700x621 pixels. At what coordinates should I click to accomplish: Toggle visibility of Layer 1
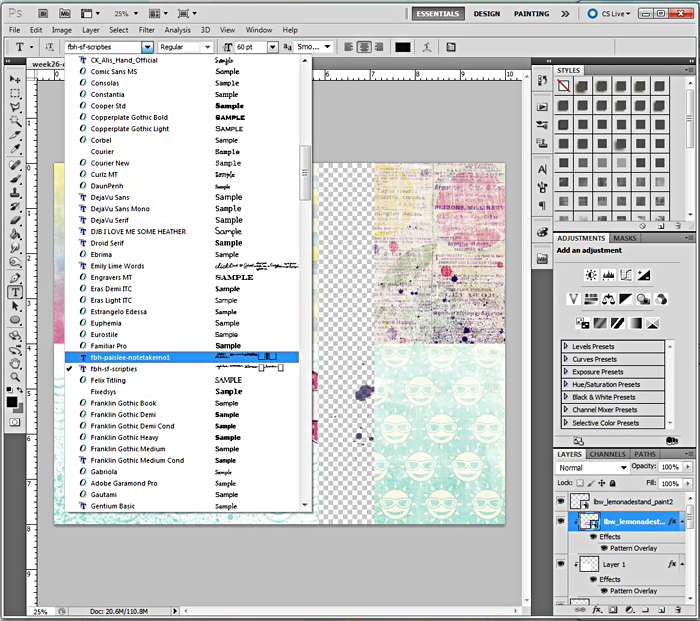[x=562, y=564]
